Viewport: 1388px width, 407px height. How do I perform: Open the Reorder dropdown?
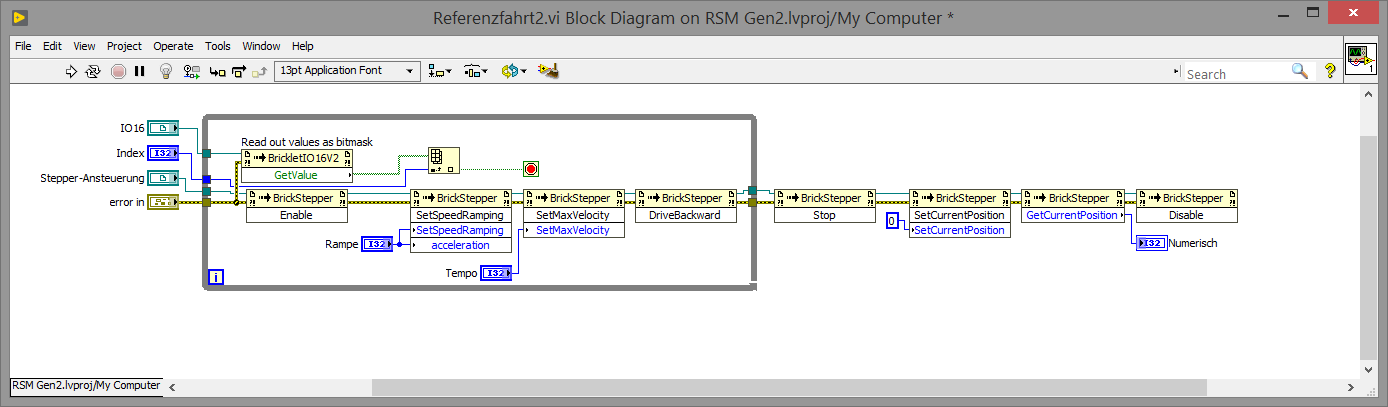(514, 71)
